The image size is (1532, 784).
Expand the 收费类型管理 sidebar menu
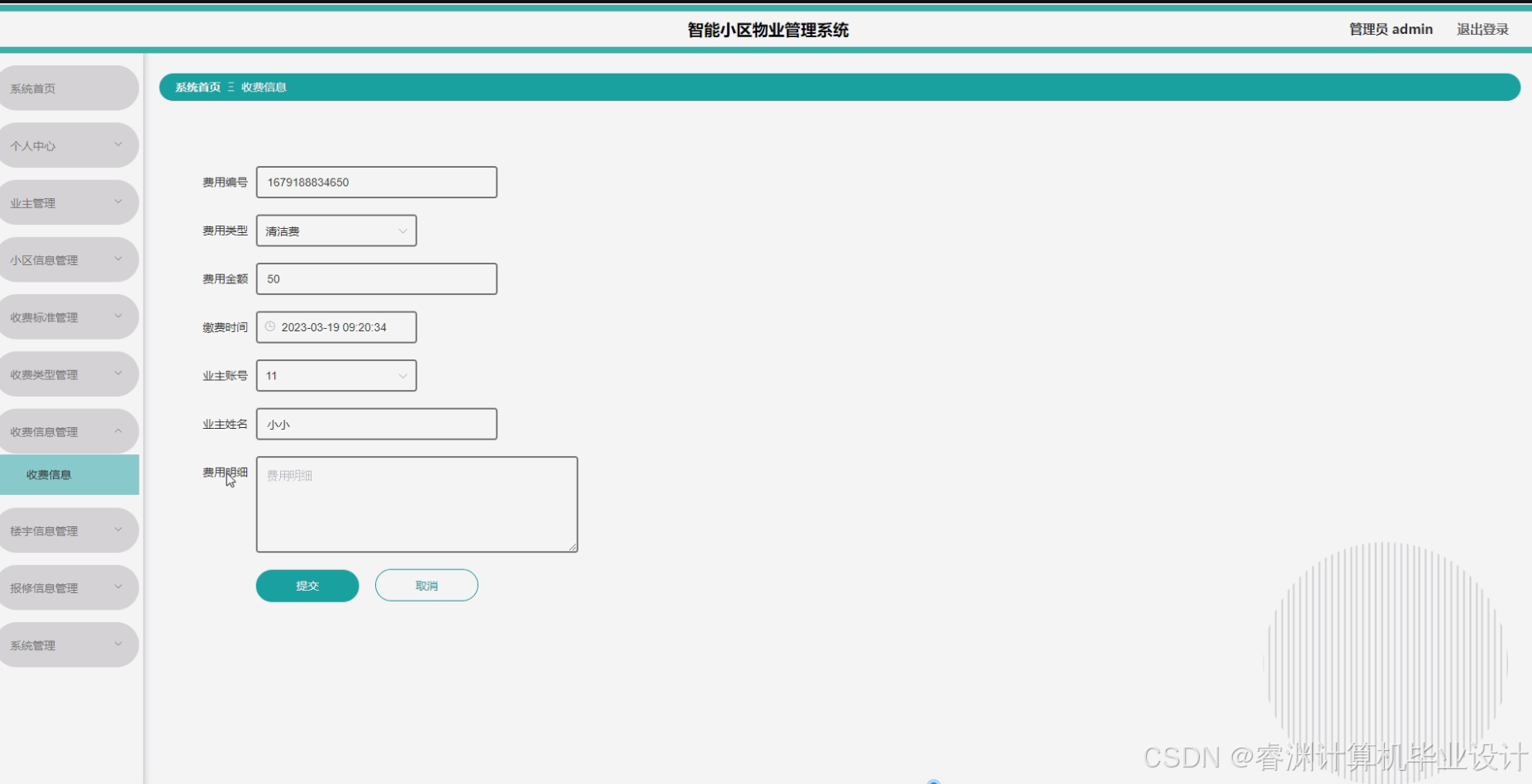click(x=69, y=373)
